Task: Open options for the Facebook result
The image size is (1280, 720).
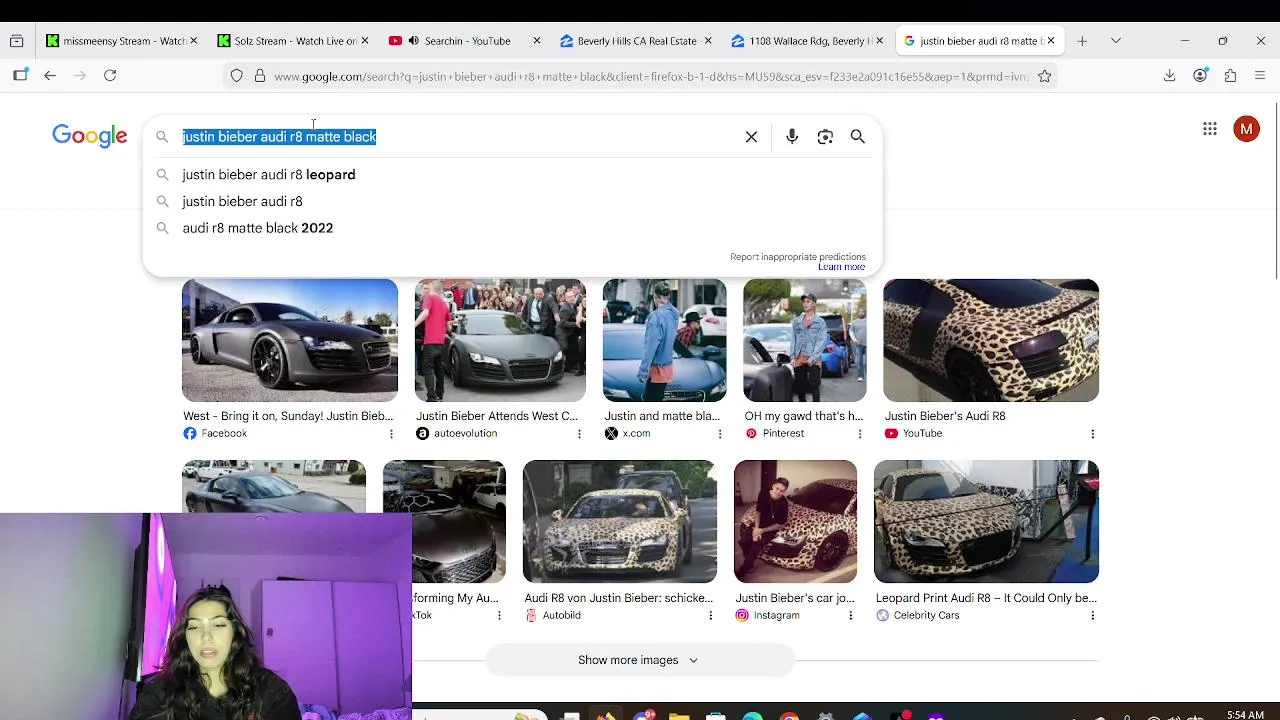Action: coord(391,434)
